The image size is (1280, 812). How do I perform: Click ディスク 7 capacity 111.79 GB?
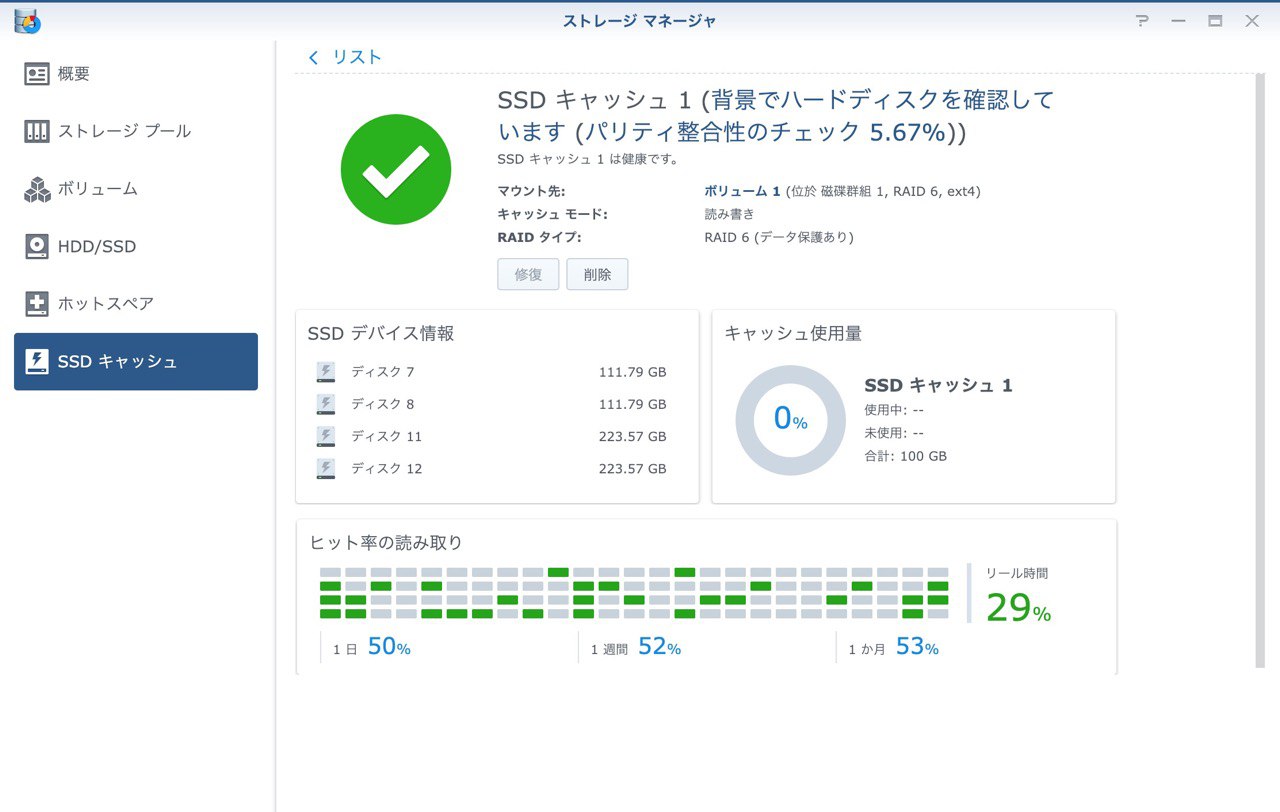tap(632, 372)
